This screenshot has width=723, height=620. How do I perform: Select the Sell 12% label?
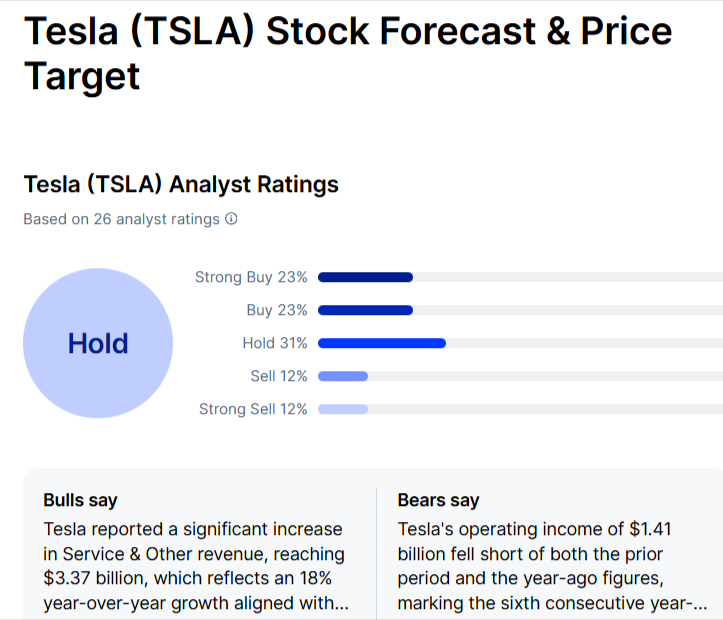tap(279, 376)
